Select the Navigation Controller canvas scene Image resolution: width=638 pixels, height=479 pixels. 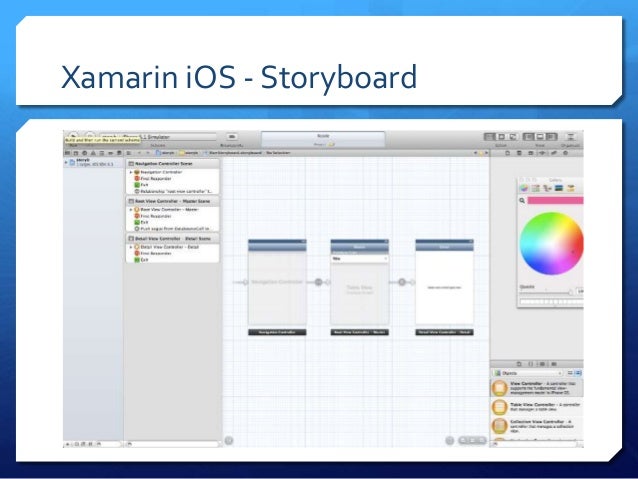[277, 282]
